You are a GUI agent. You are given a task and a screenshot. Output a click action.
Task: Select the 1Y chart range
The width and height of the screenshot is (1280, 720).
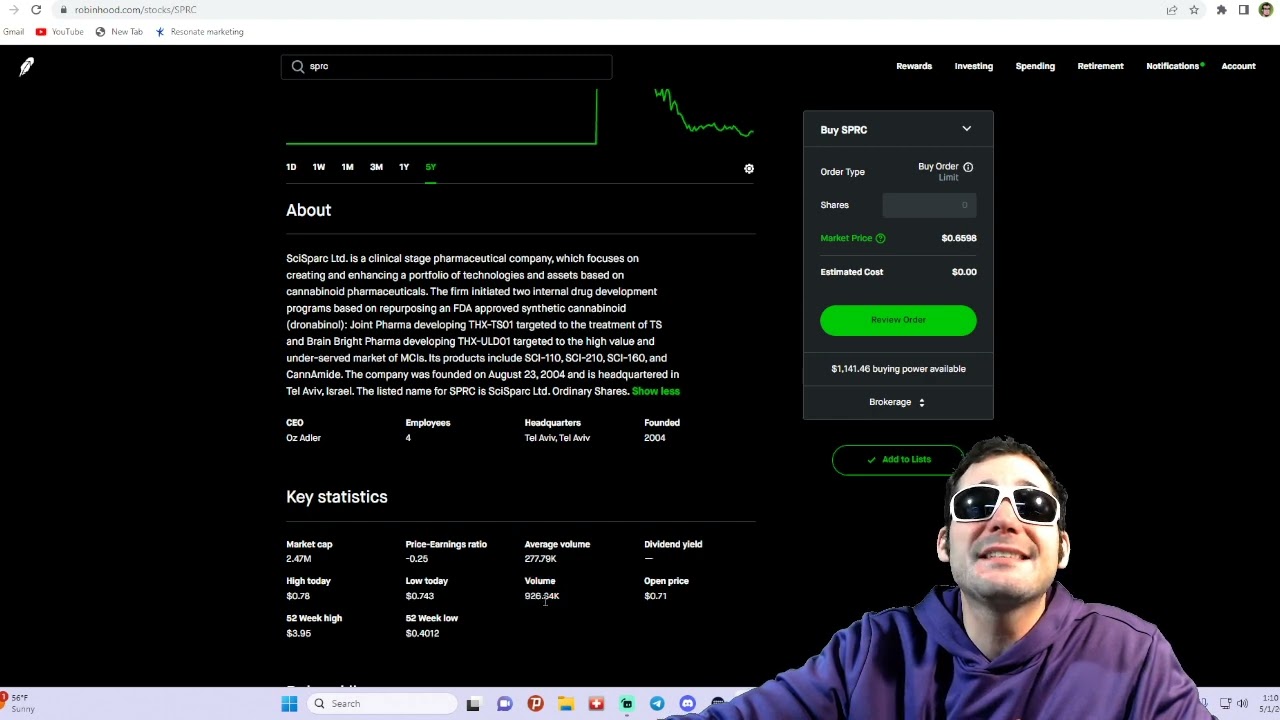pyautogui.click(x=404, y=167)
